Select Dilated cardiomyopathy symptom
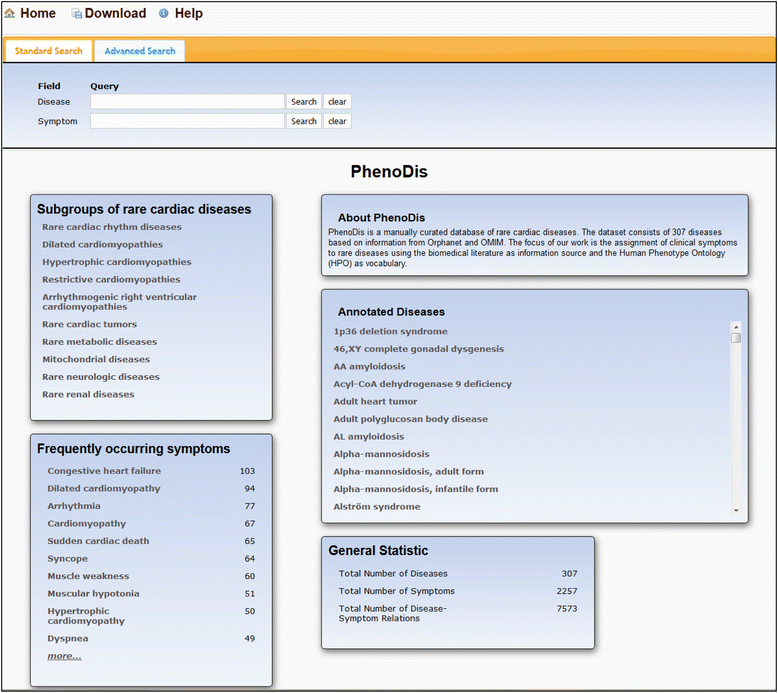The width and height of the screenshot is (778, 693). [104, 489]
